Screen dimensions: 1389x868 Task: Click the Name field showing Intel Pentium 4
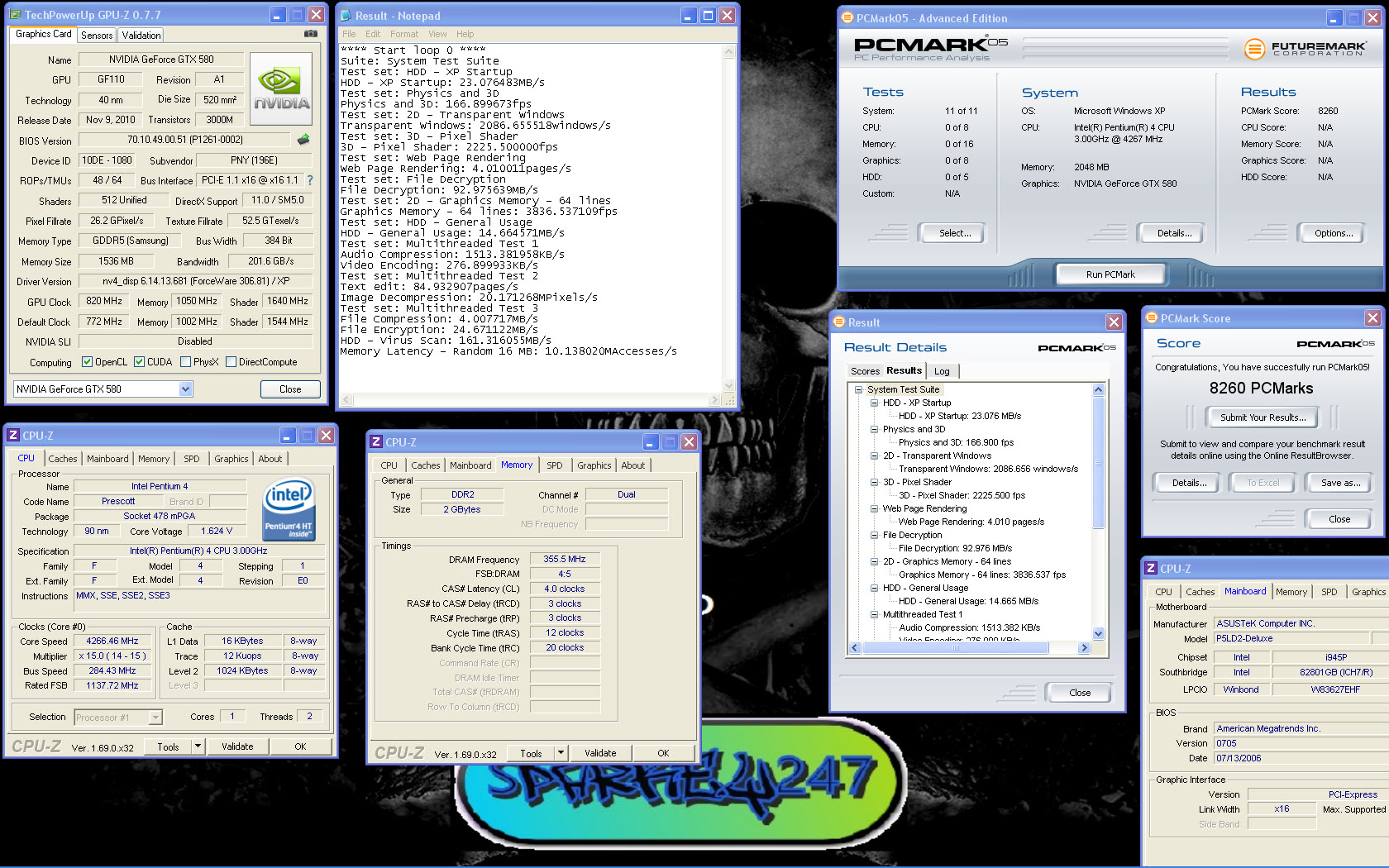(160, 486)
